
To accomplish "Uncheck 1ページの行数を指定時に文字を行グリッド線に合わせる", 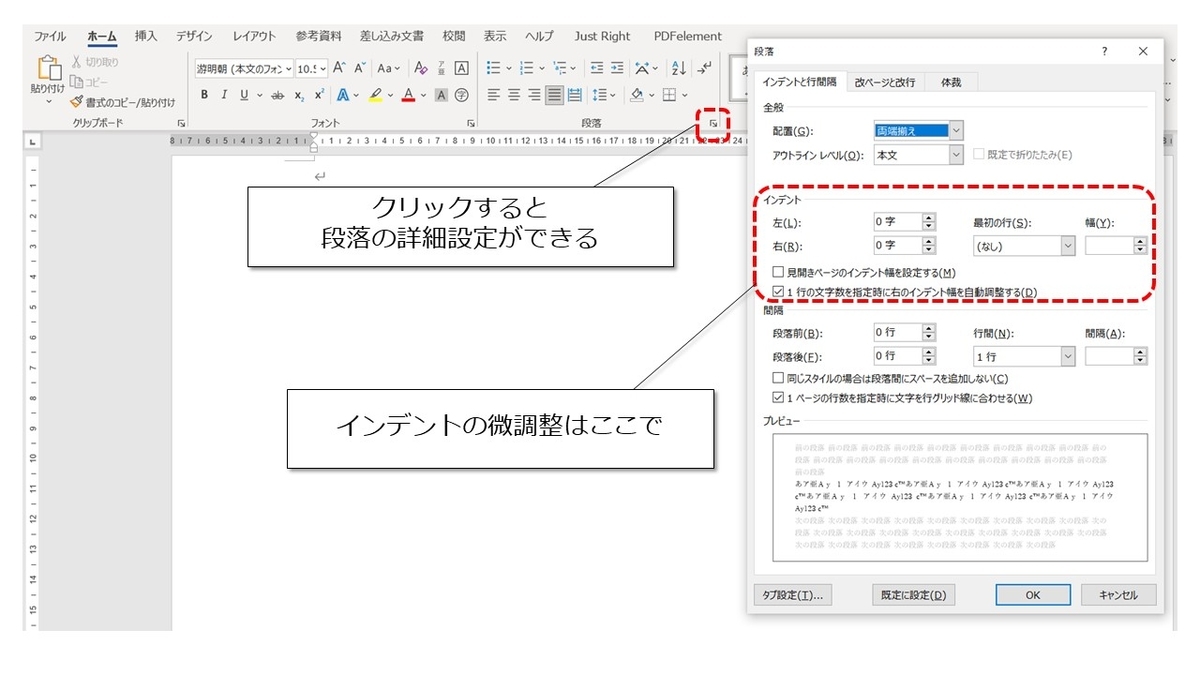I will coord(779,398).
